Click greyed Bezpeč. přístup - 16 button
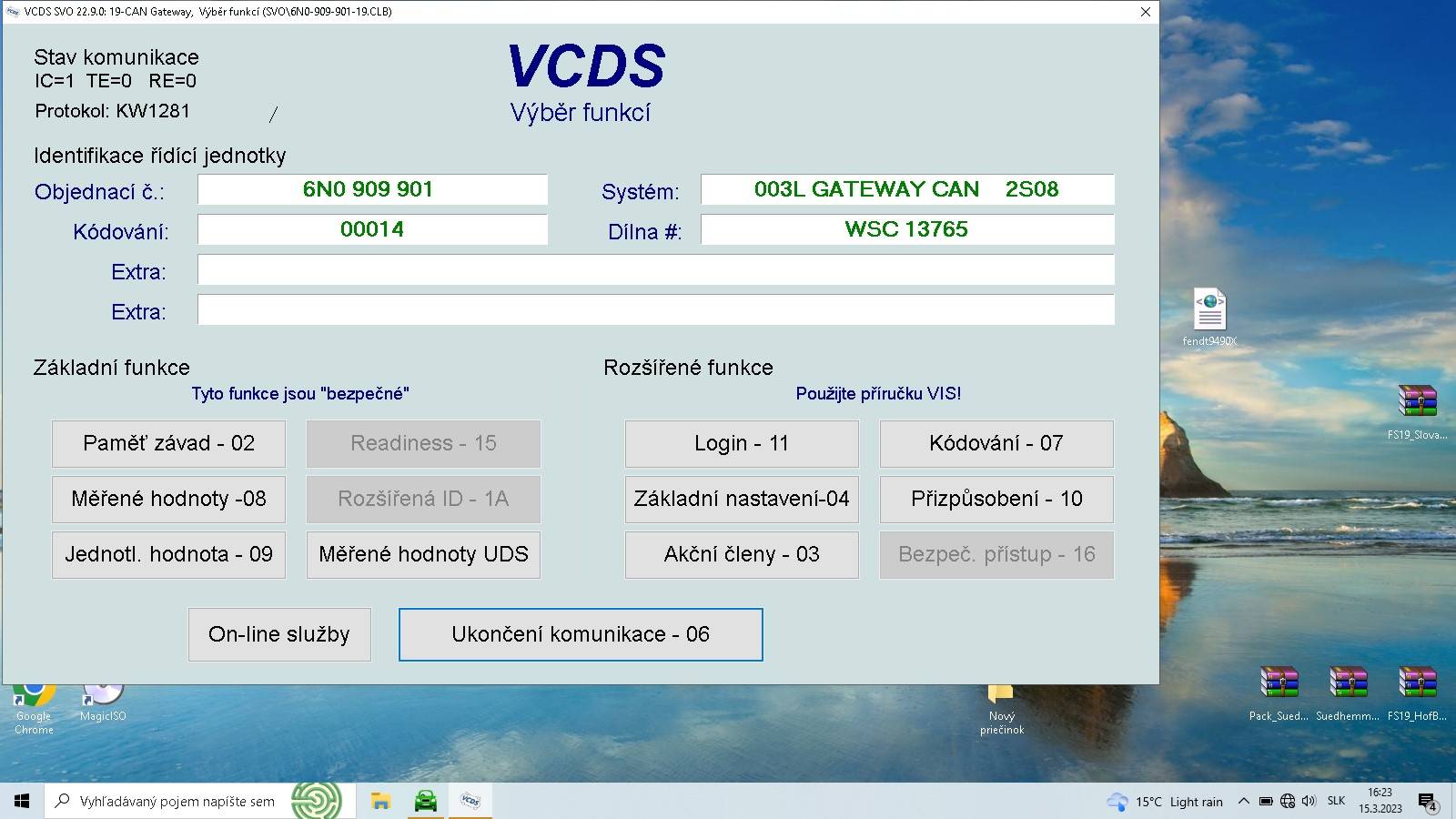Image resolution: width=1456 pixels, height=819 pixels. (x=996, y=554)
